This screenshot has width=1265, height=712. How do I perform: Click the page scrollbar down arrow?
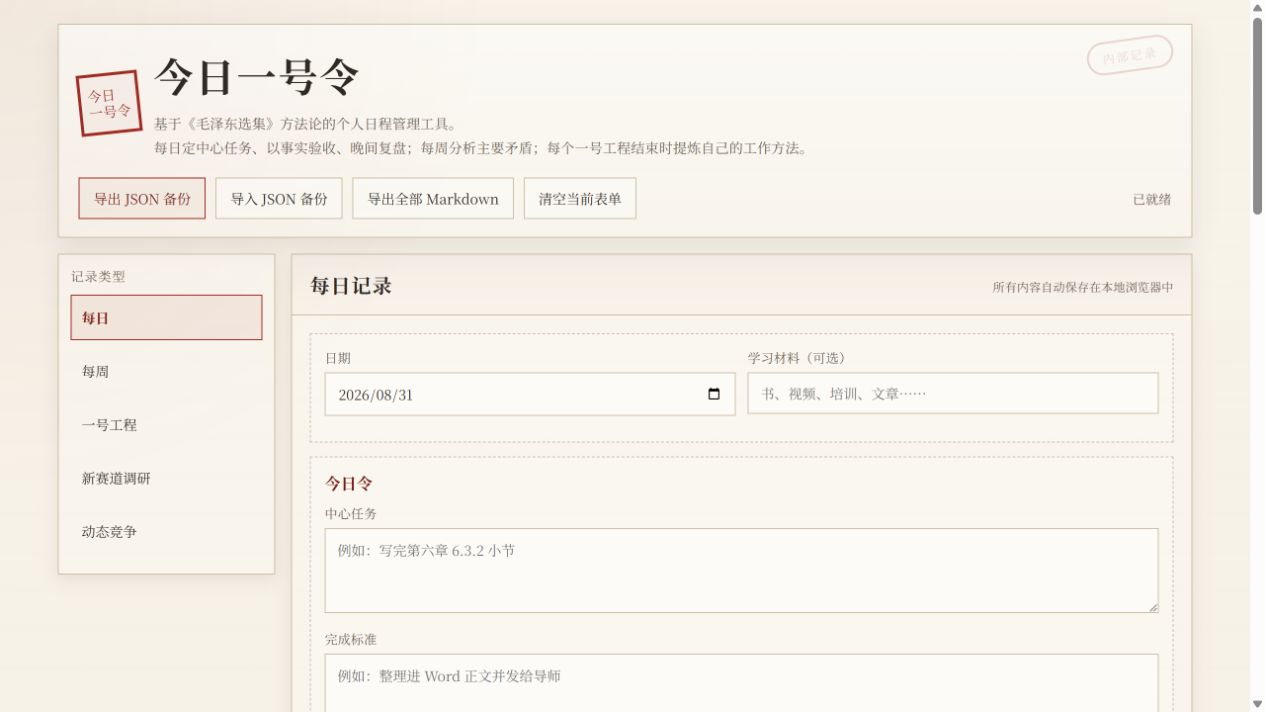point(1257,704)
